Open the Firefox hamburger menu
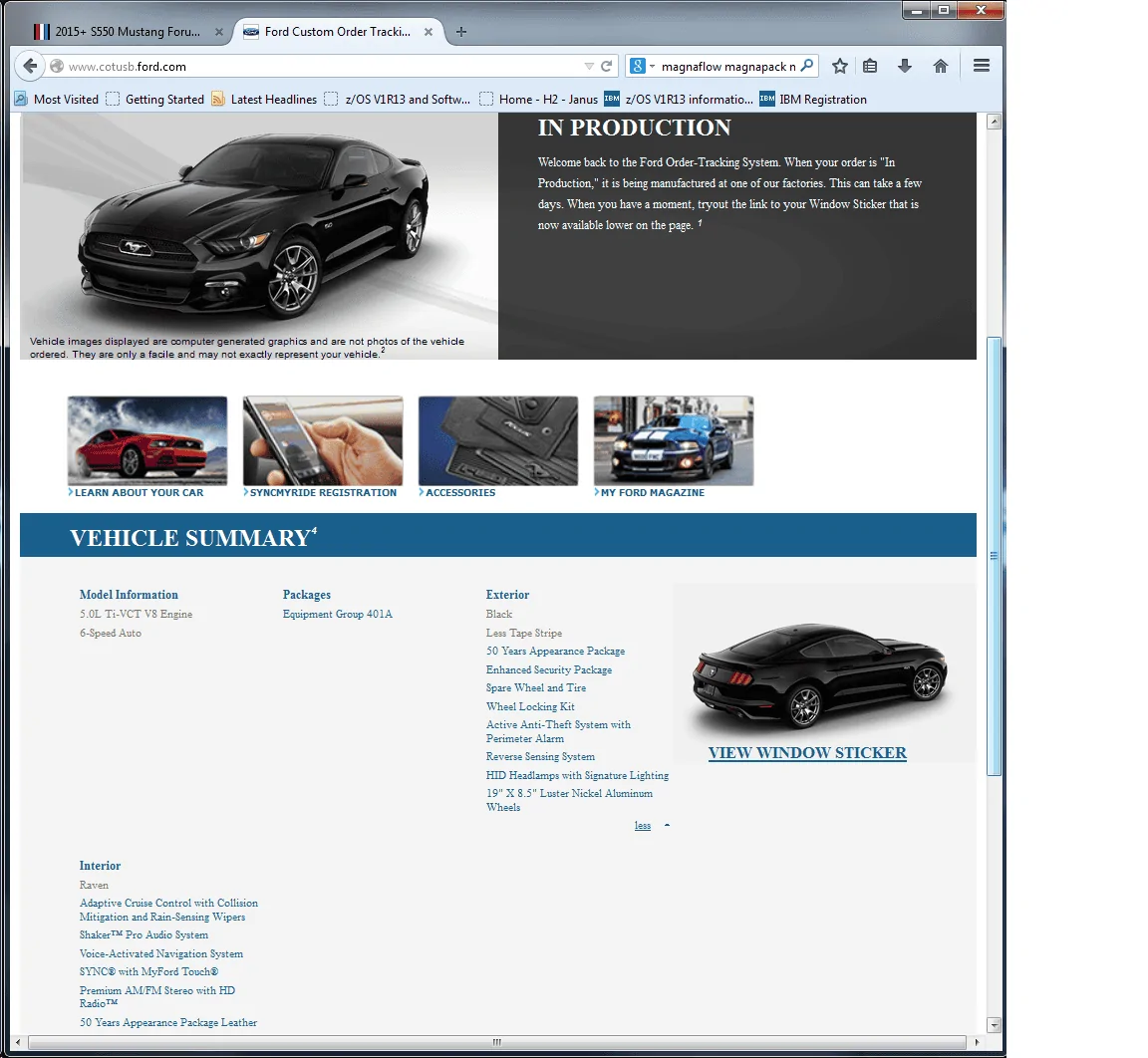Viewport: 1148px width, 1058px height. (x=982, y=66)
